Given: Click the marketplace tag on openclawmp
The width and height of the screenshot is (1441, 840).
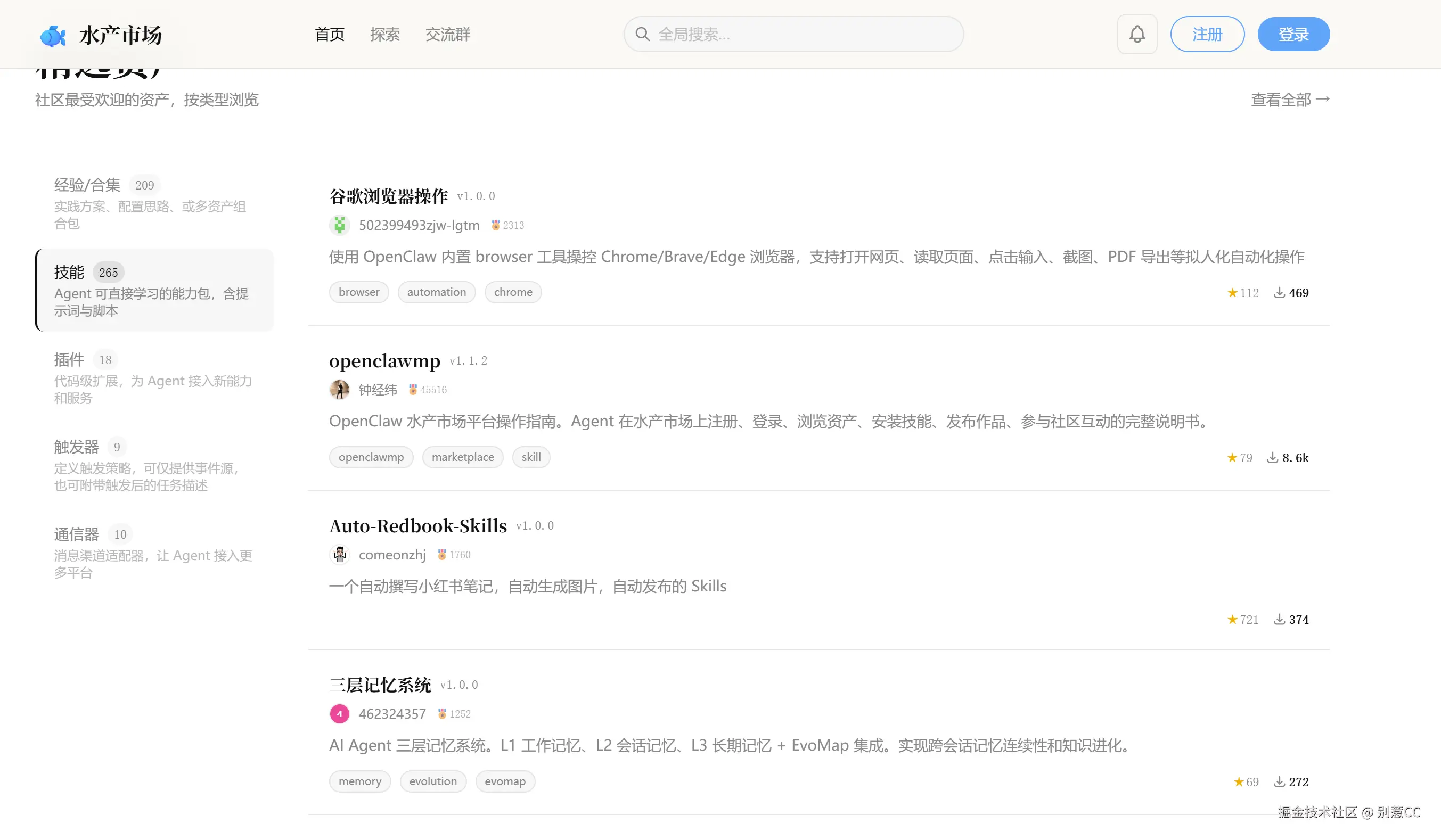Looking at the screenshot, I should pyautogui.click(x=463, y=457).
